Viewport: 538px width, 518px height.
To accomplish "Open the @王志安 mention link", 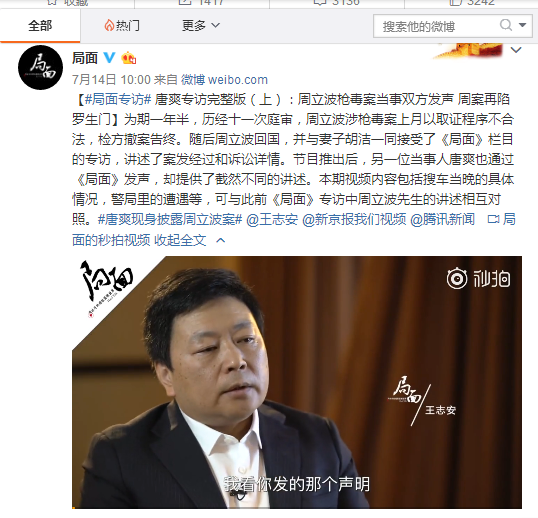I will point(272,220).
